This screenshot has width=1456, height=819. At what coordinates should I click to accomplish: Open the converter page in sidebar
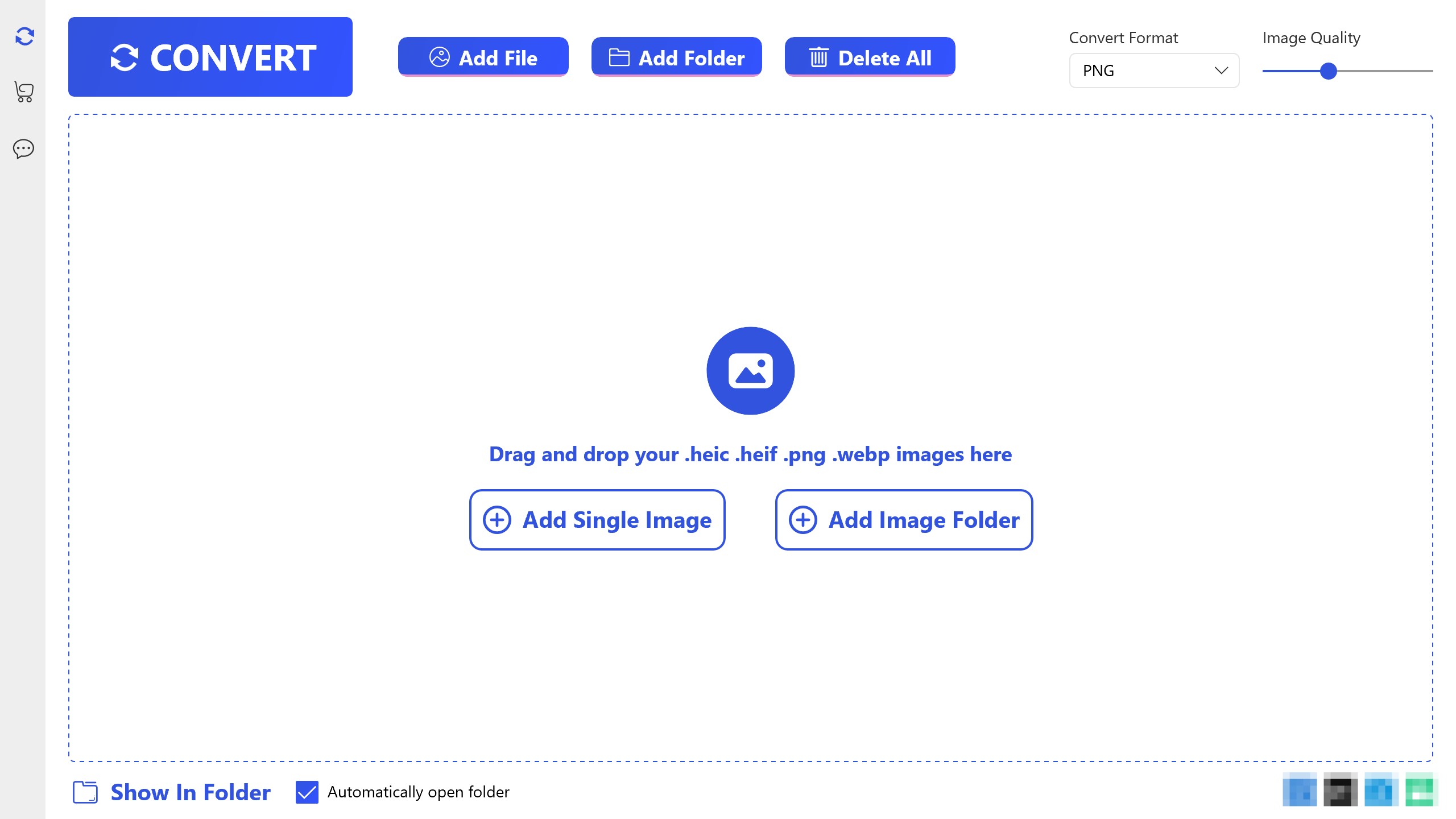[x=24, y=36]
